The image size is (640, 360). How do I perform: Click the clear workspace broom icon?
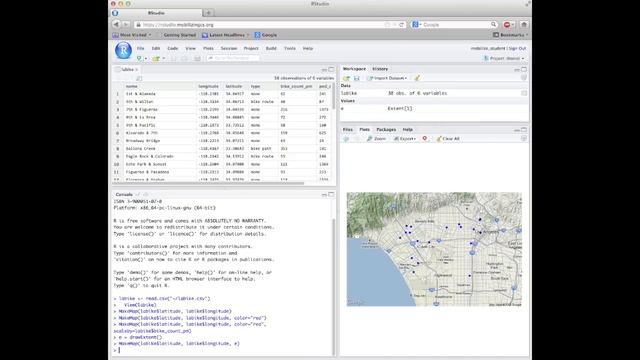(417, 78)
